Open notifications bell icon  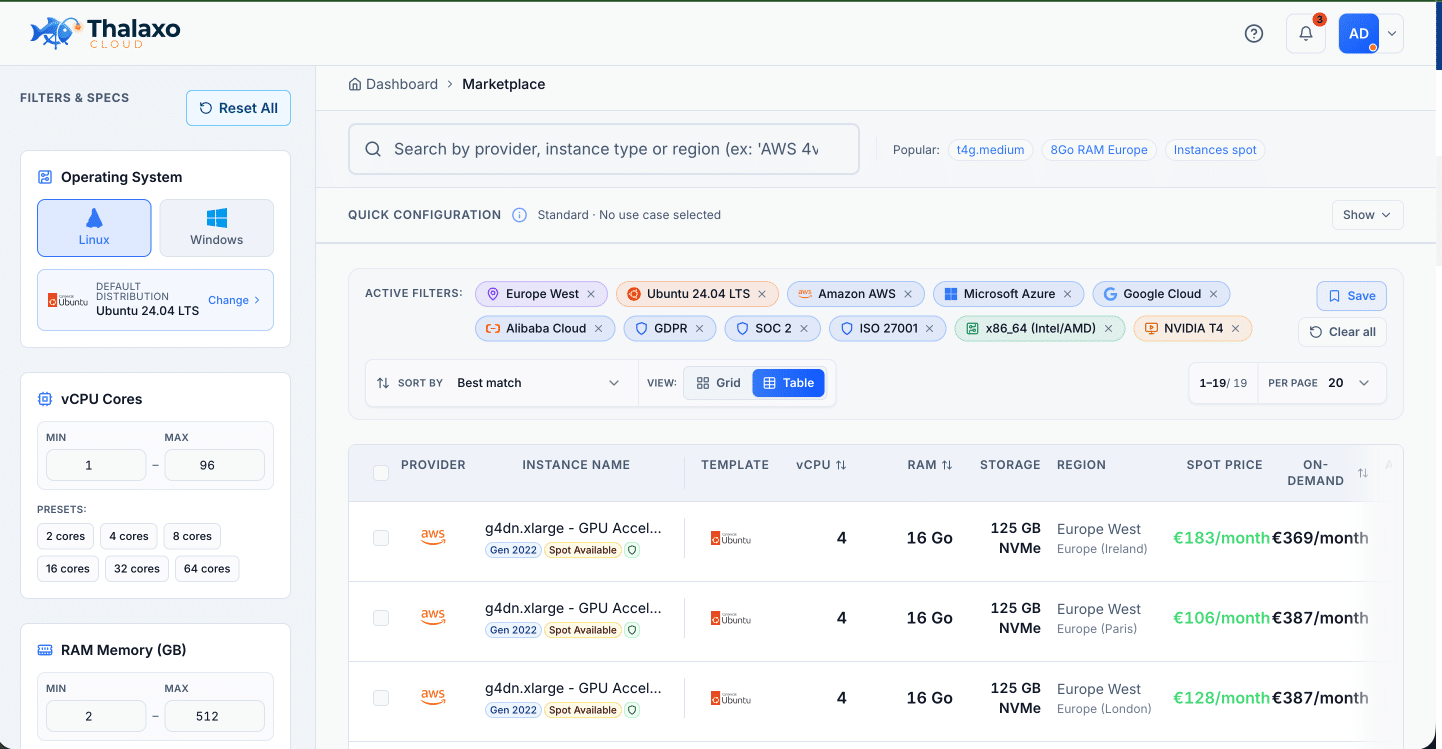[x=1306, y=33]
